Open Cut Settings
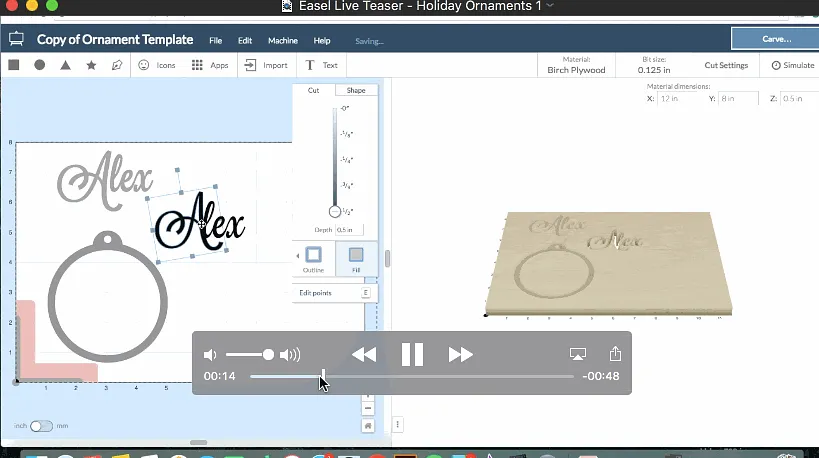This screenshot has height=458, width=819. coord(726,65)
